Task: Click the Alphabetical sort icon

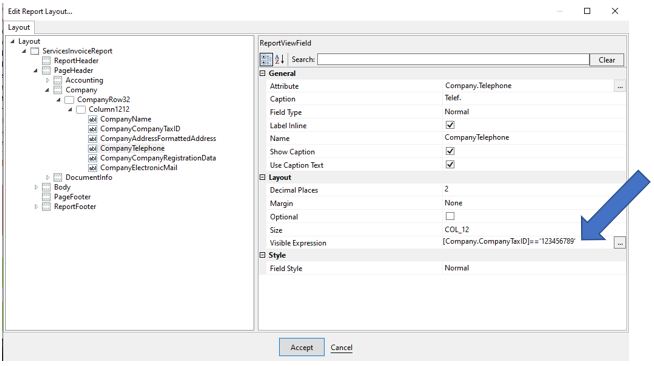Action: [x=279, y=60]
